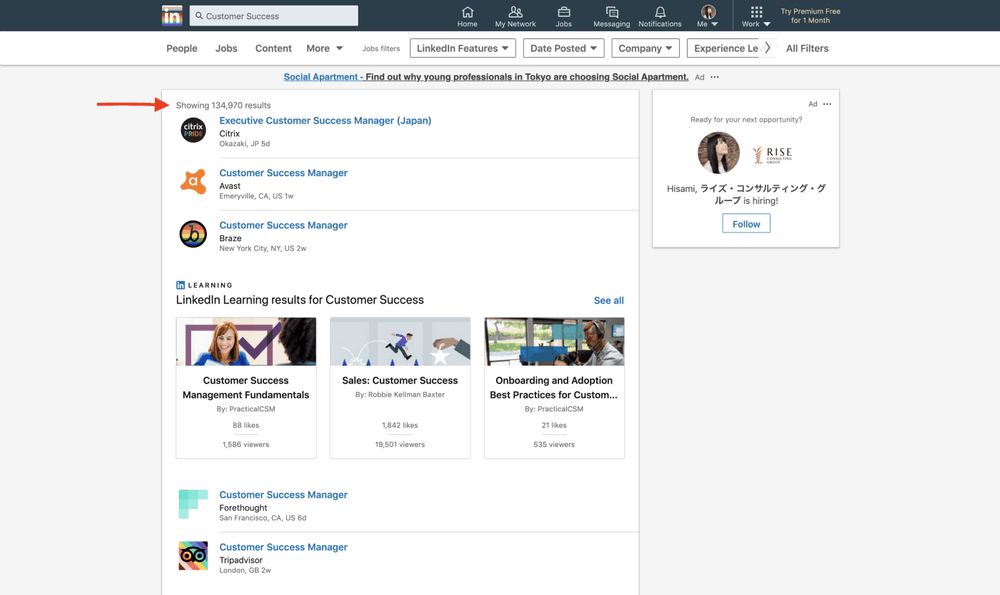Open the Work apps grid menu

[756, 13]
